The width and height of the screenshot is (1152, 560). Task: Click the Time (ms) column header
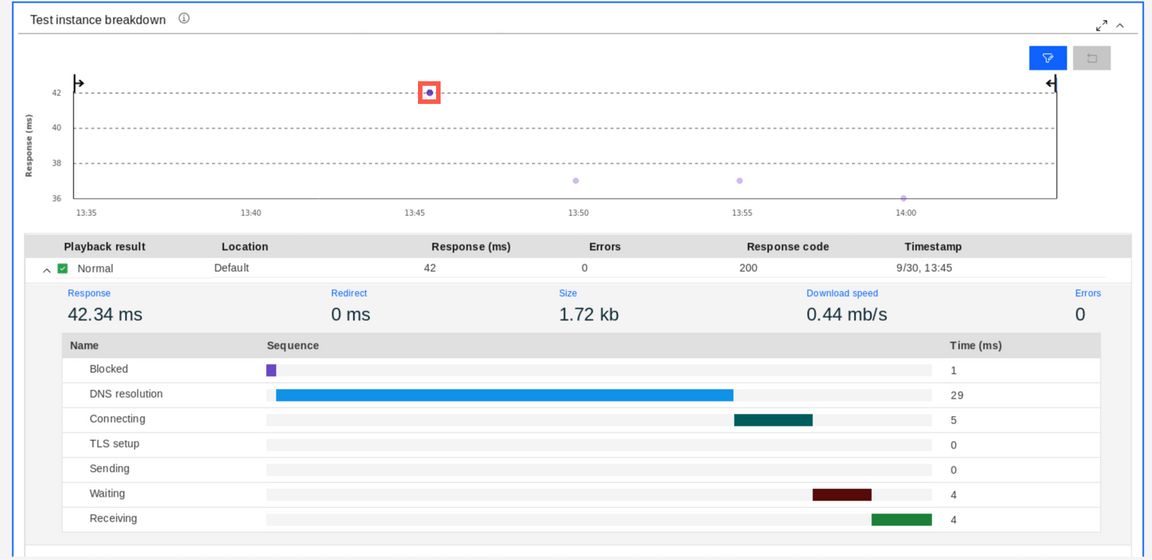coord(976,345)
